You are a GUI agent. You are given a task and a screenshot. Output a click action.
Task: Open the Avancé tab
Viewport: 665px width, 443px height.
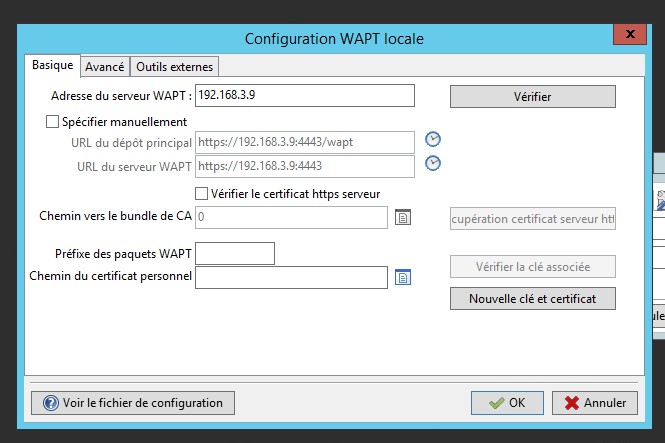(104, 67)
